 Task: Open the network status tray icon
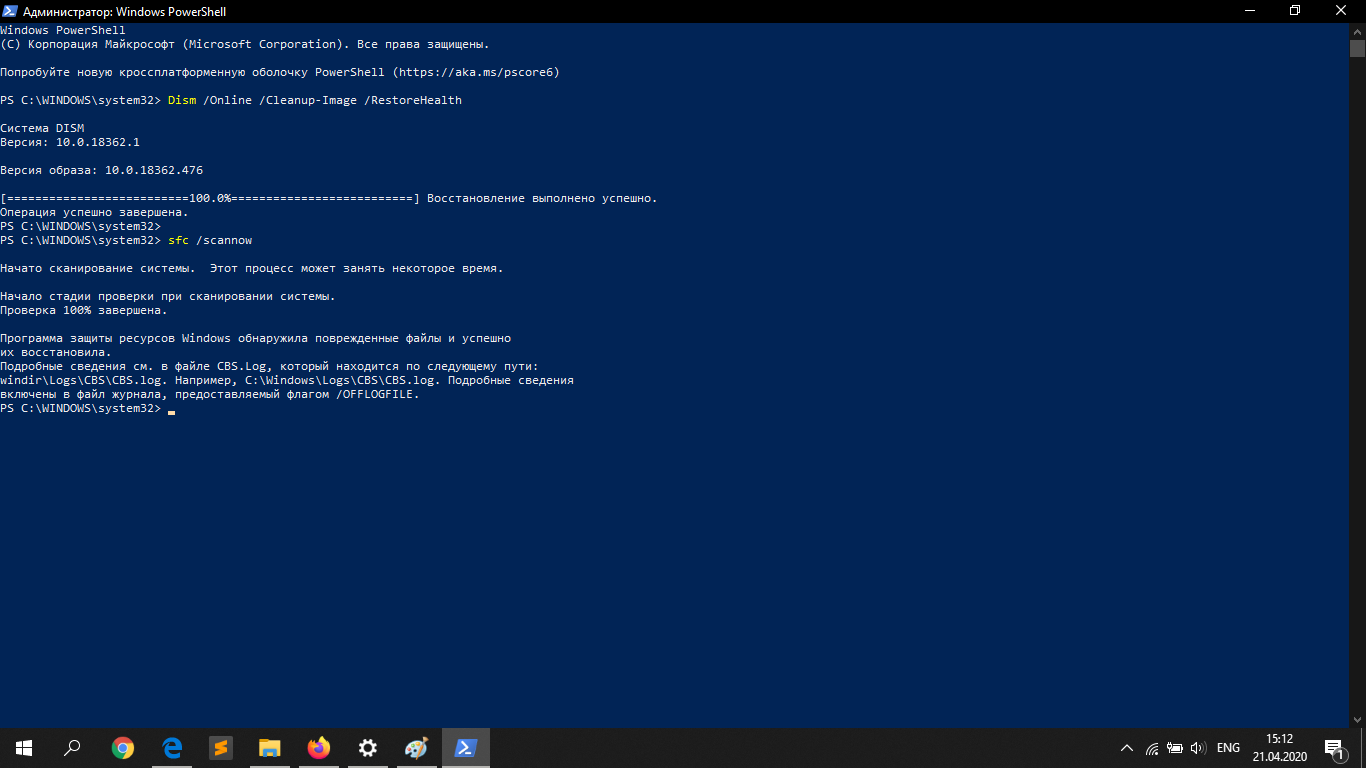(1152, 748)
